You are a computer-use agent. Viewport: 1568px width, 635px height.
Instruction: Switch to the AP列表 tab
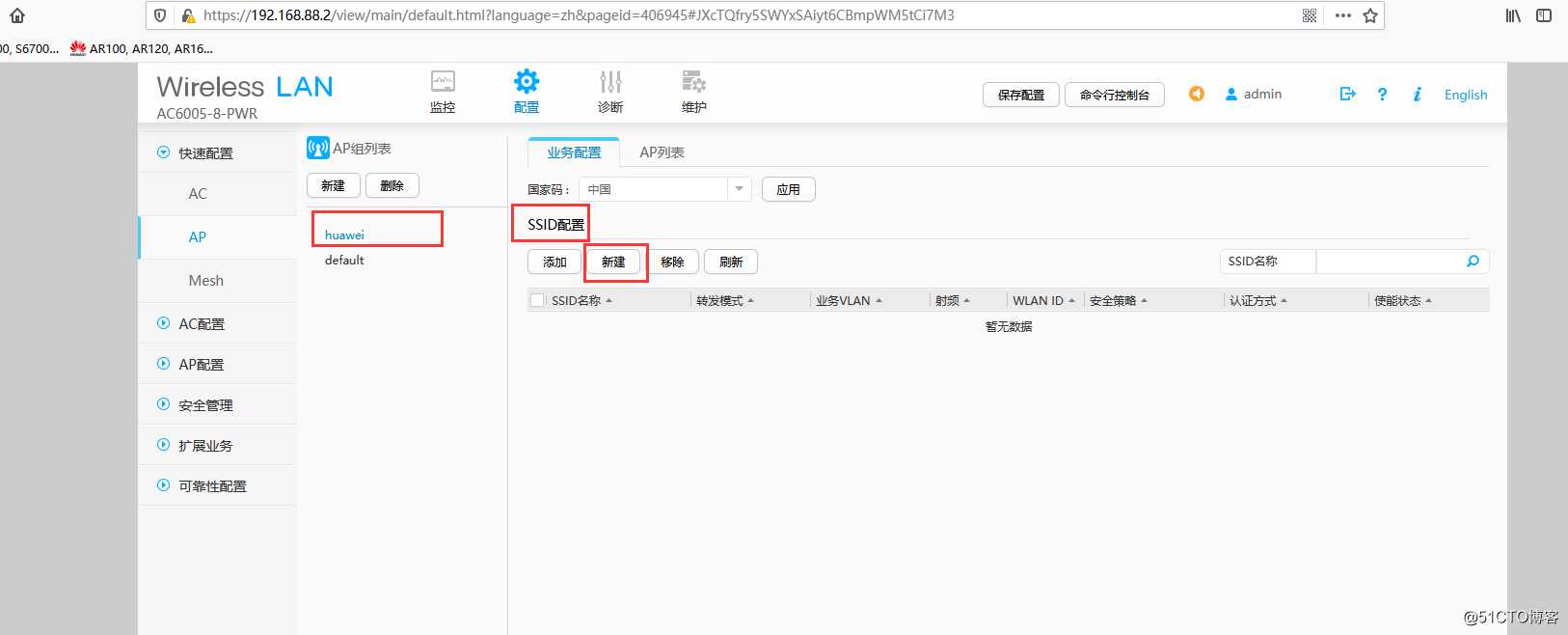[662, 152]
